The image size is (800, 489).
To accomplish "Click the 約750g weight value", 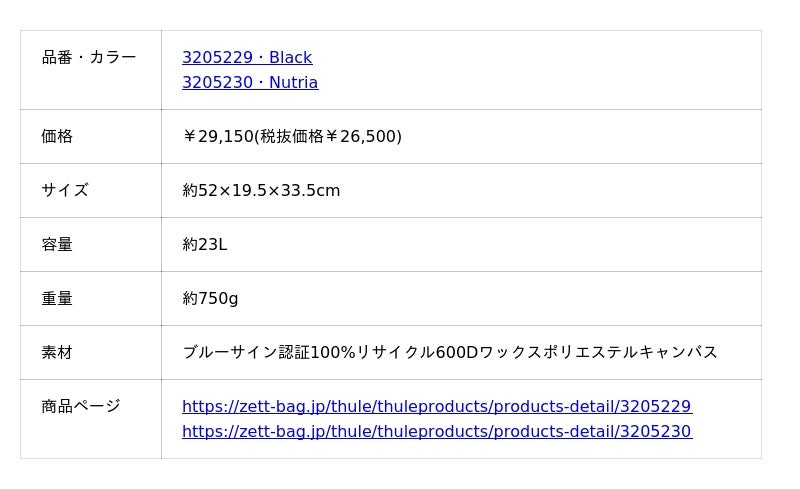I will pyautogui.click(x=210, y=298).
